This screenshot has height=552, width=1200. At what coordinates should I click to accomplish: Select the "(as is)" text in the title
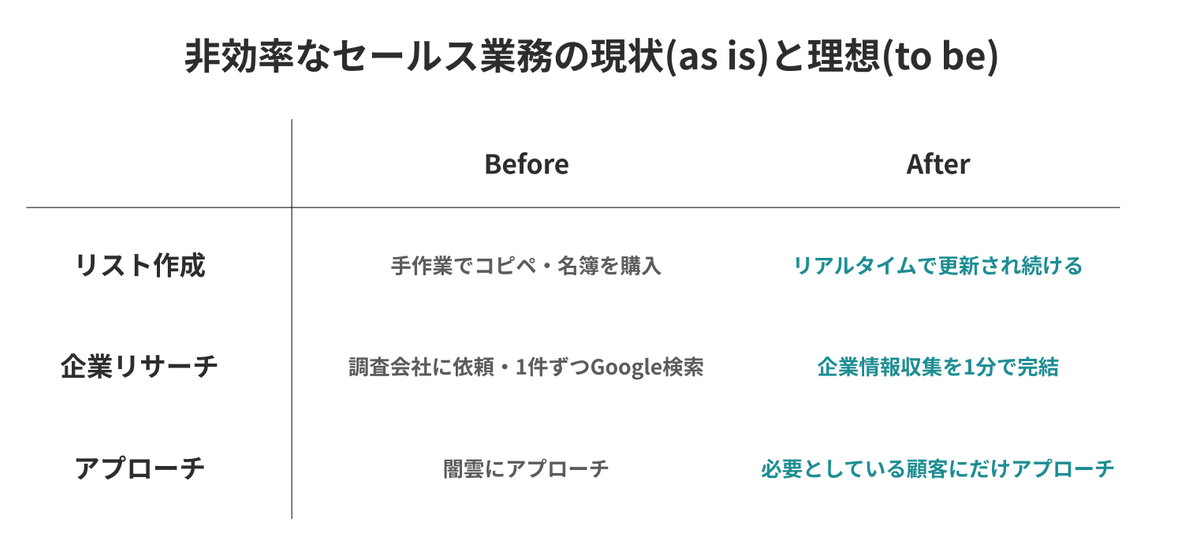coord(715,58)
